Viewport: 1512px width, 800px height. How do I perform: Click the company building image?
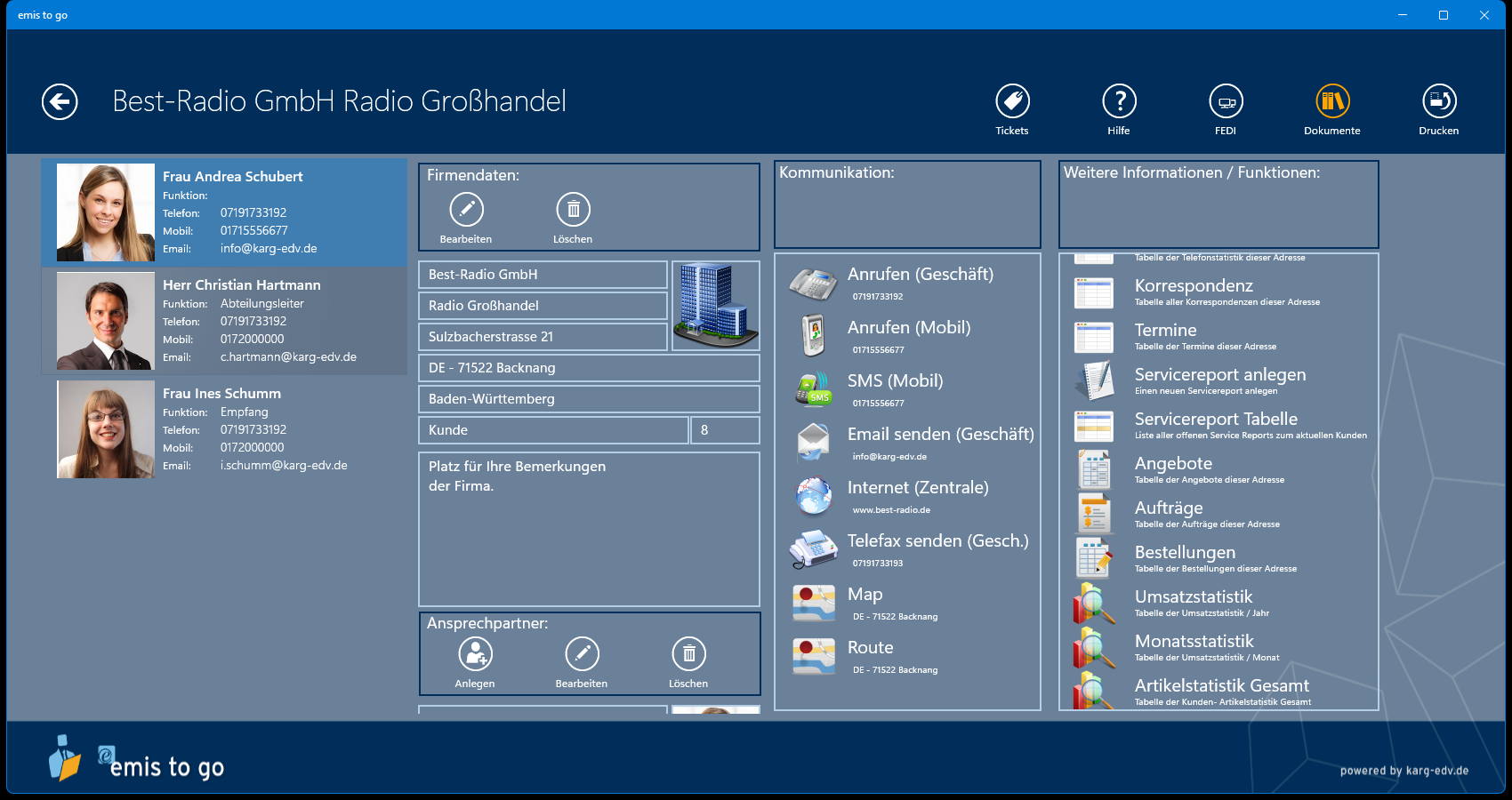point(716,306)
